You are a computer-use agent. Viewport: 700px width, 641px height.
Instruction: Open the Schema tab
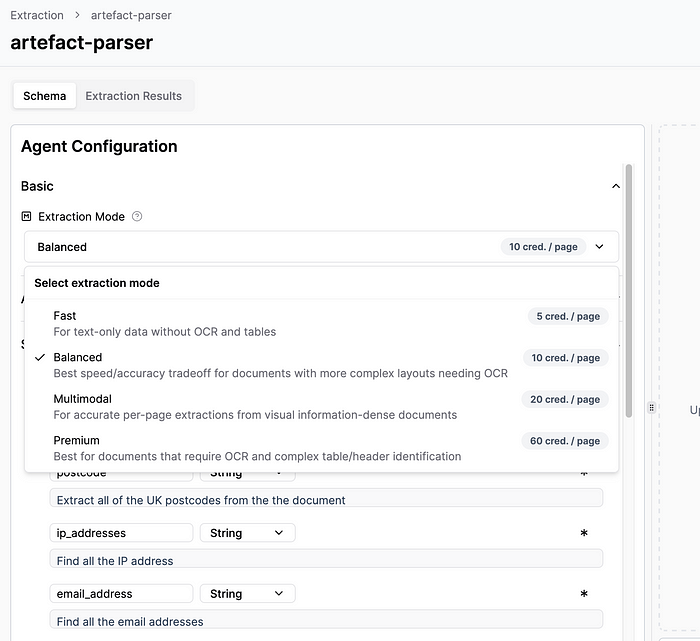(x=45, y=96)
